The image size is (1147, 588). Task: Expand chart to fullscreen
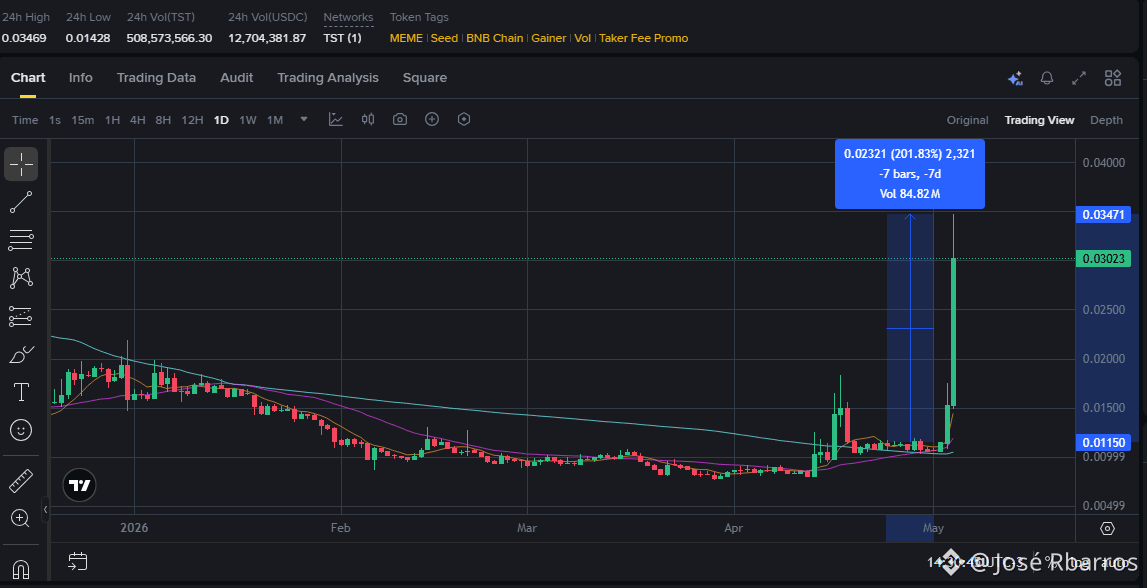click(x=1079, y=78)
